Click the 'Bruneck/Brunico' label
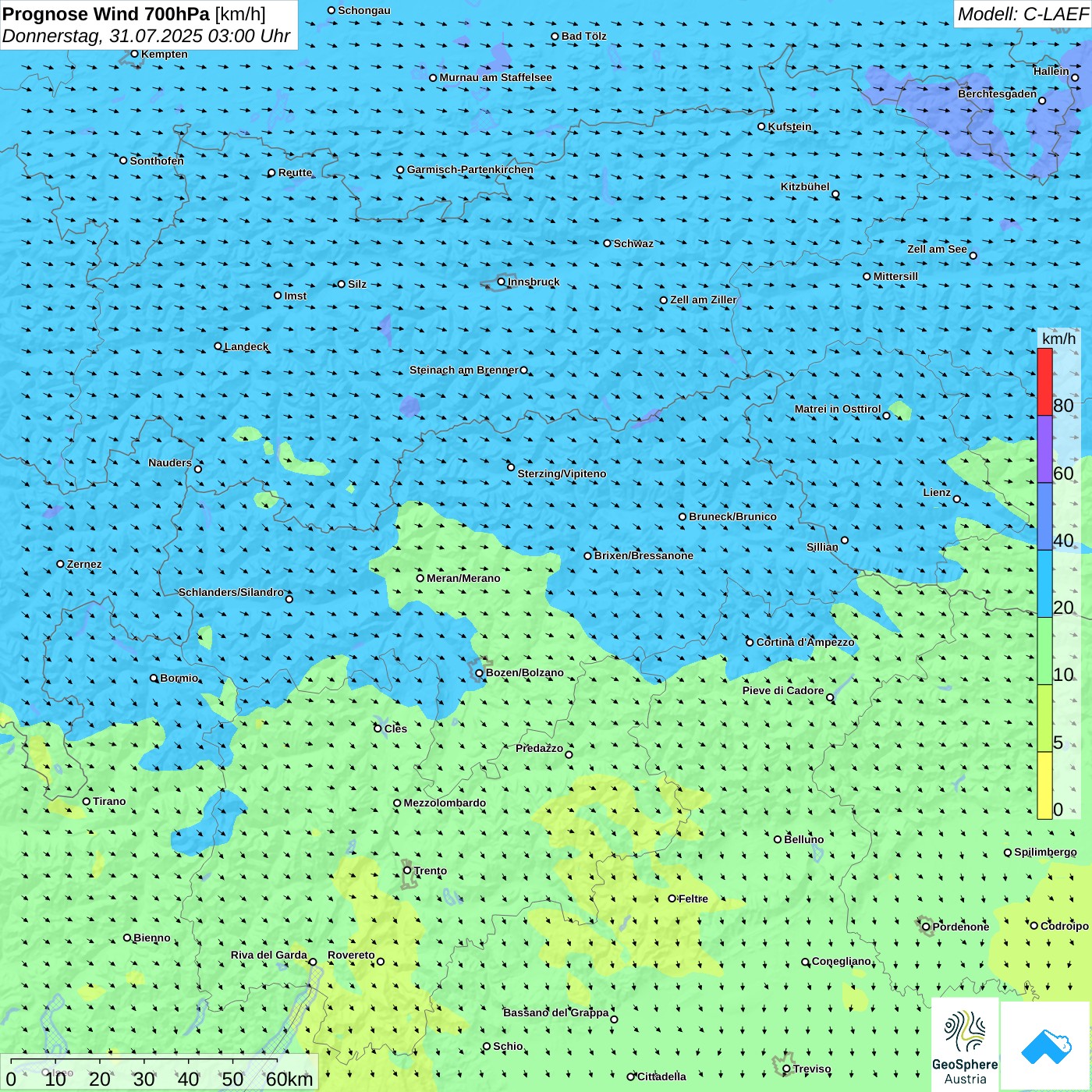The height and width of the screenshot is (1092, 1092). tap(732, 516)
